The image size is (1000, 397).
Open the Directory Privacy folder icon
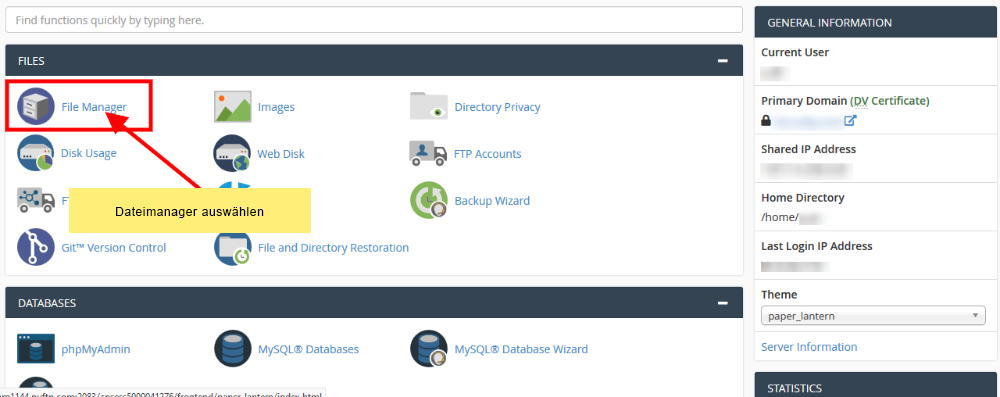tap(429, 106)
